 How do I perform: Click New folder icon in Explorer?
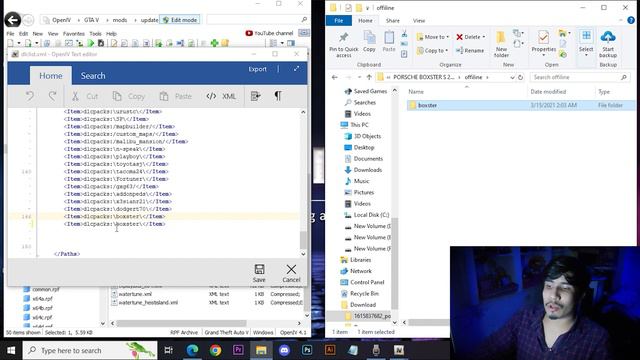pyautogui.click(x=501, y=44)
